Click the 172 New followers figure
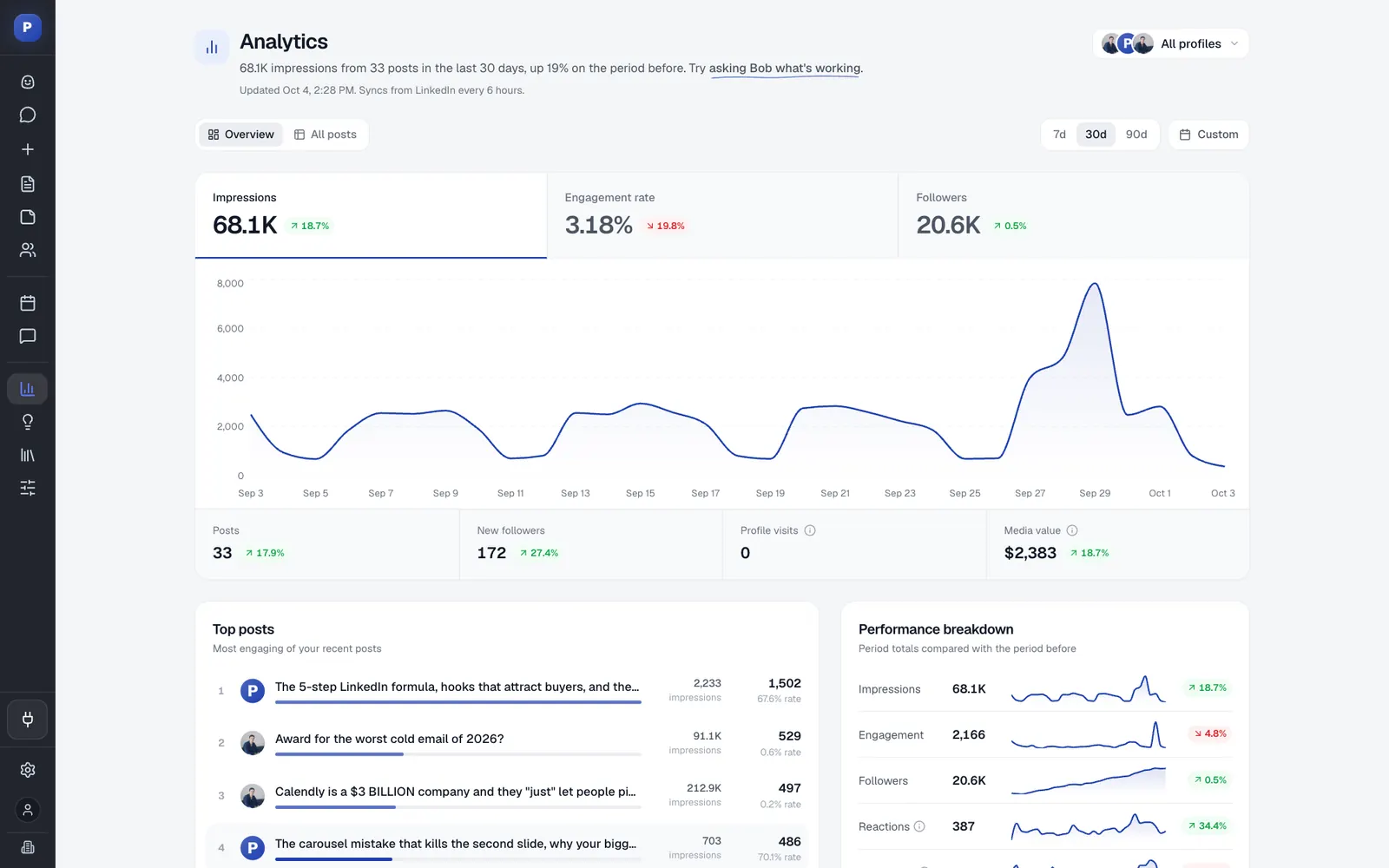1389x868 pixels. click(x=491, y=553)
